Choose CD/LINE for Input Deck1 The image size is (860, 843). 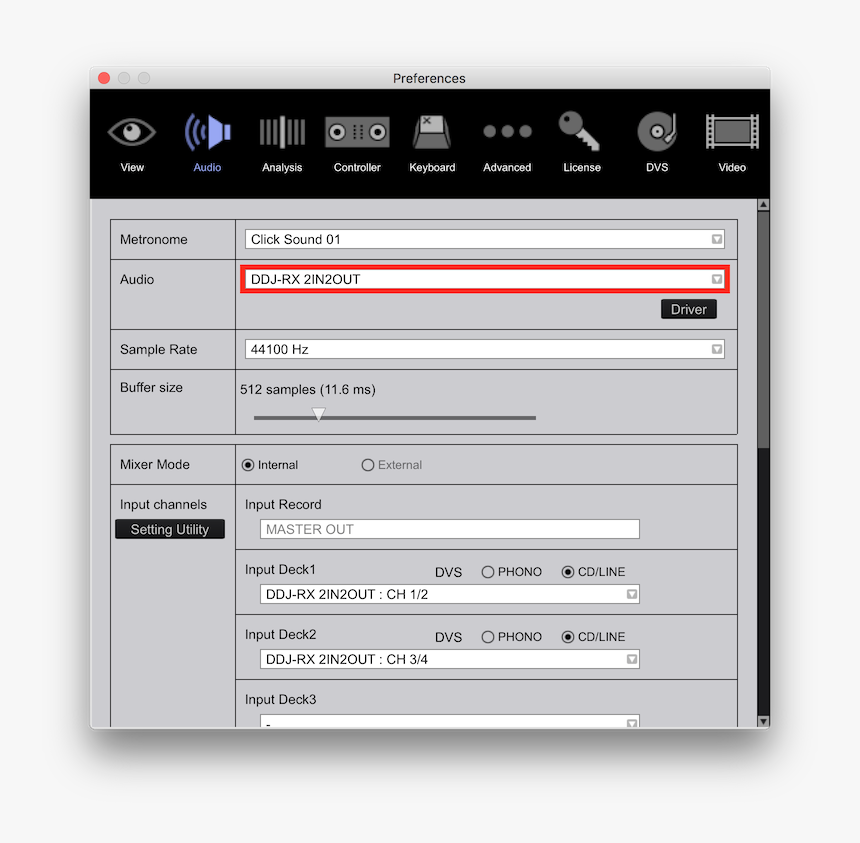coord(568,572)
